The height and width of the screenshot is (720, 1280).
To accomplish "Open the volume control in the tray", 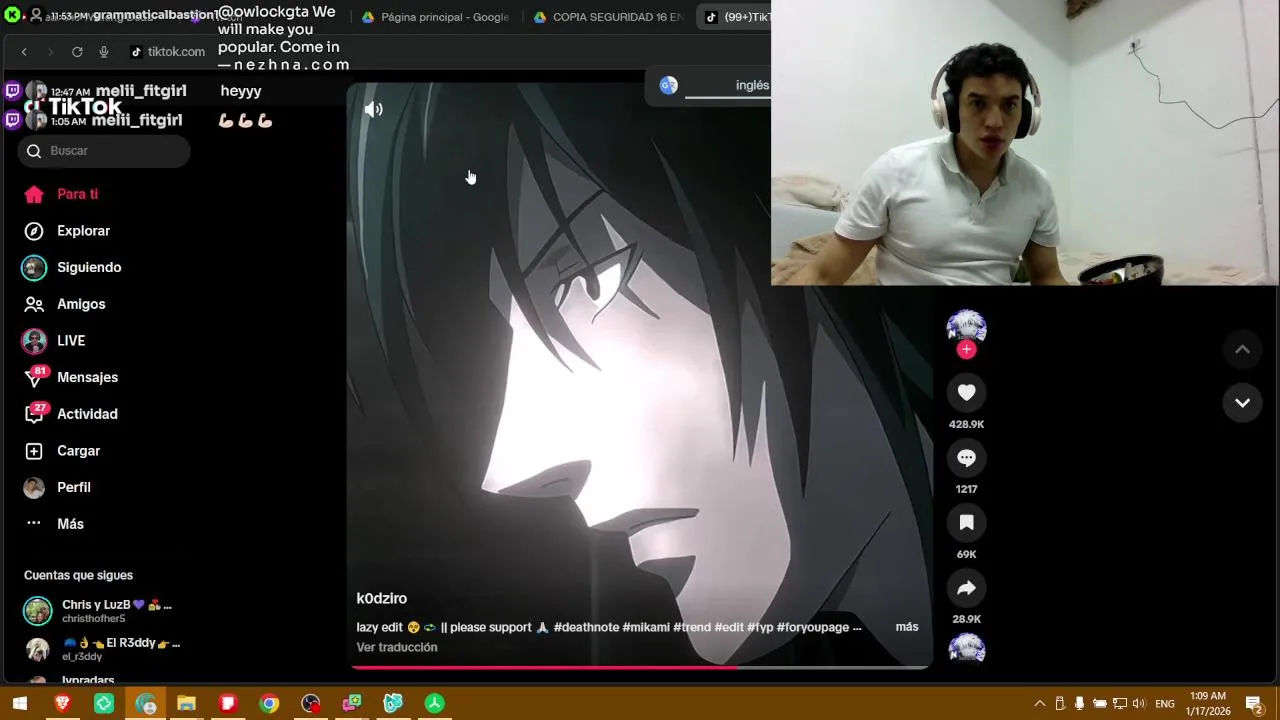I will click(x=1139, y=704).
